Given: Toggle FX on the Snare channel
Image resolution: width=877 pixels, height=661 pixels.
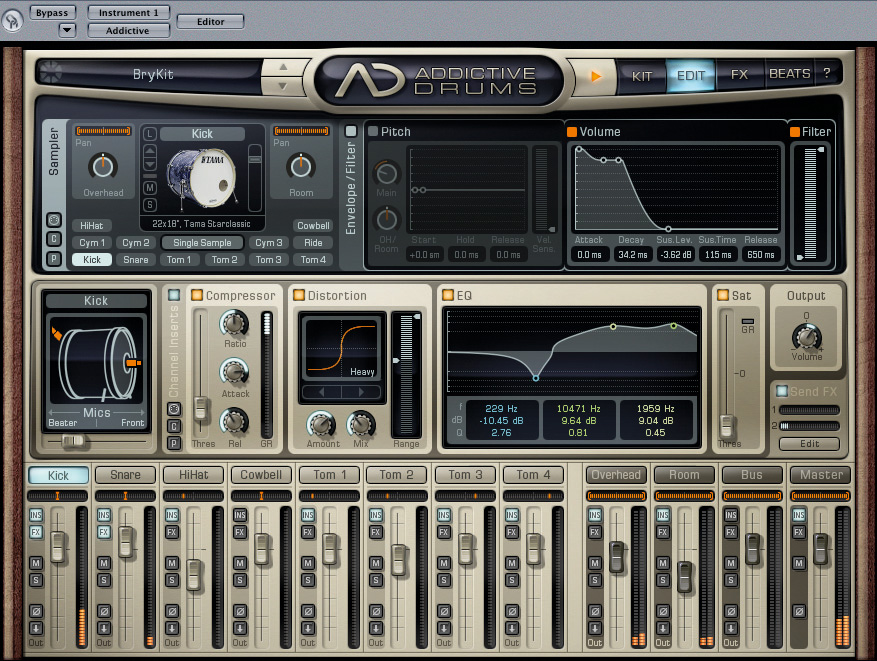Looking at the screenshot, I should coord(104,532).
